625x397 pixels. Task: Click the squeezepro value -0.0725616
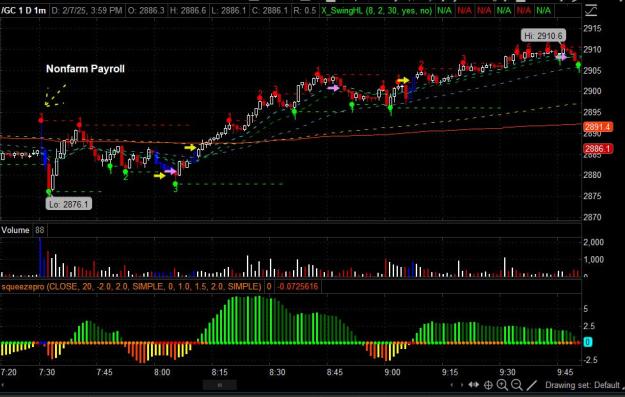pyautogui.click(x=298, y=286)
